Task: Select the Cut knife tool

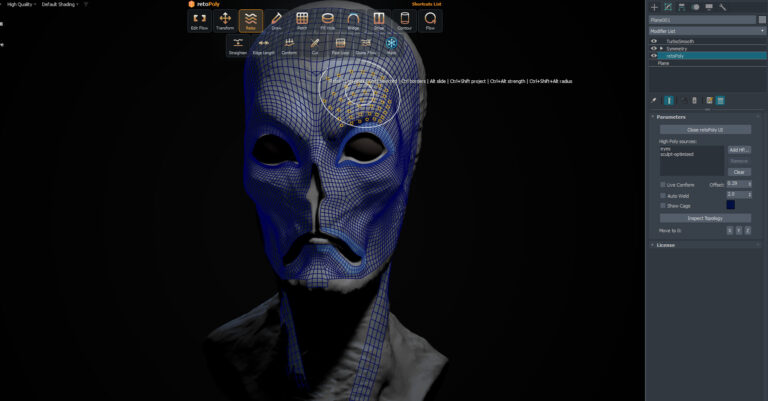Action: 315,46
